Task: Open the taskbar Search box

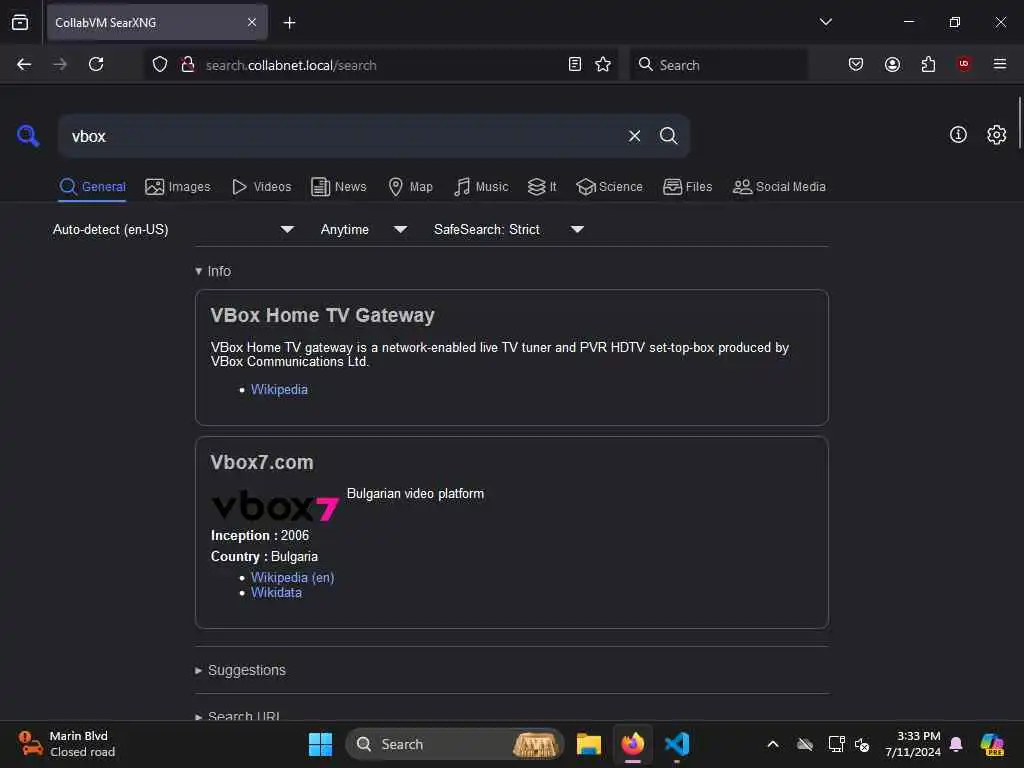Action: 455,744
